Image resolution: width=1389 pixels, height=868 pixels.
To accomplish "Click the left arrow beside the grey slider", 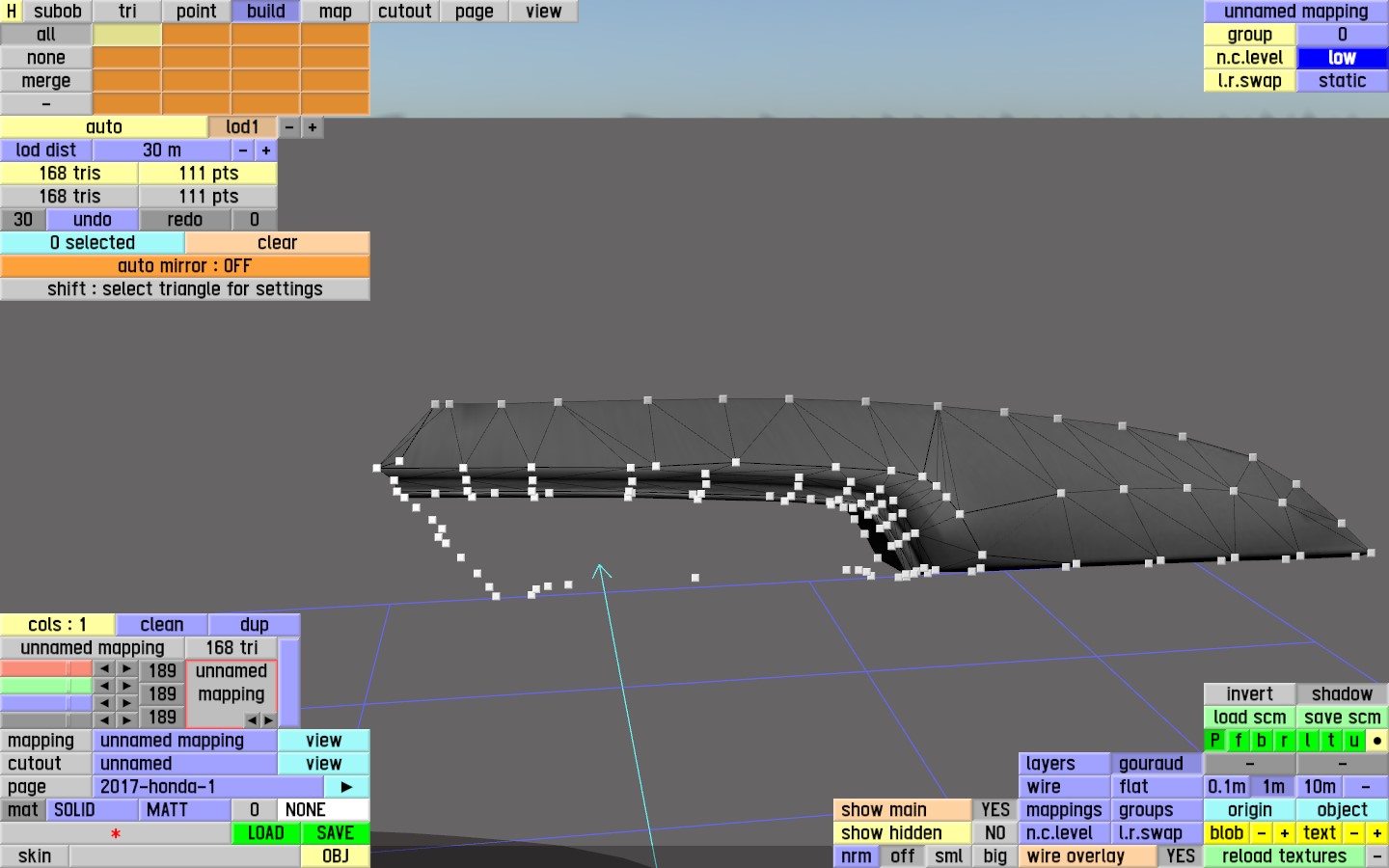I will (104, 720).
